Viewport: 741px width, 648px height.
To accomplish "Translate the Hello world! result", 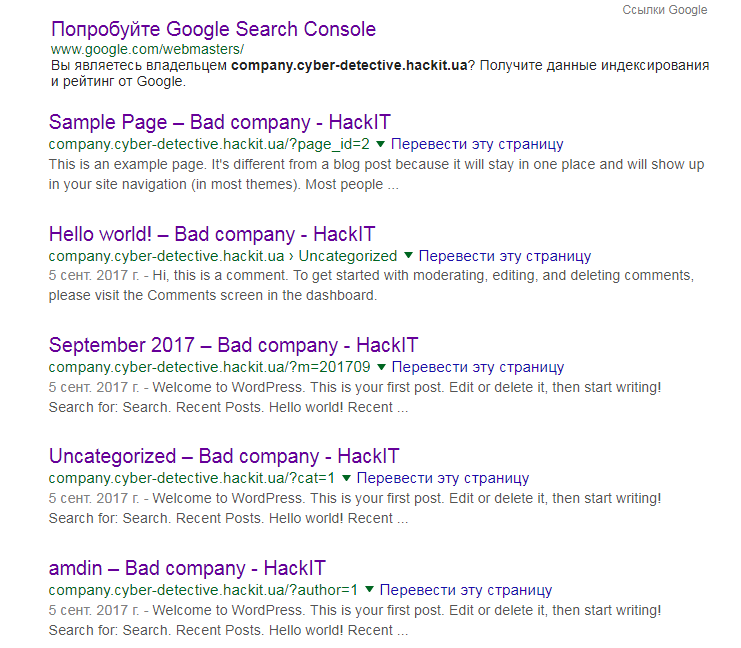I will [x=504, y=256].
